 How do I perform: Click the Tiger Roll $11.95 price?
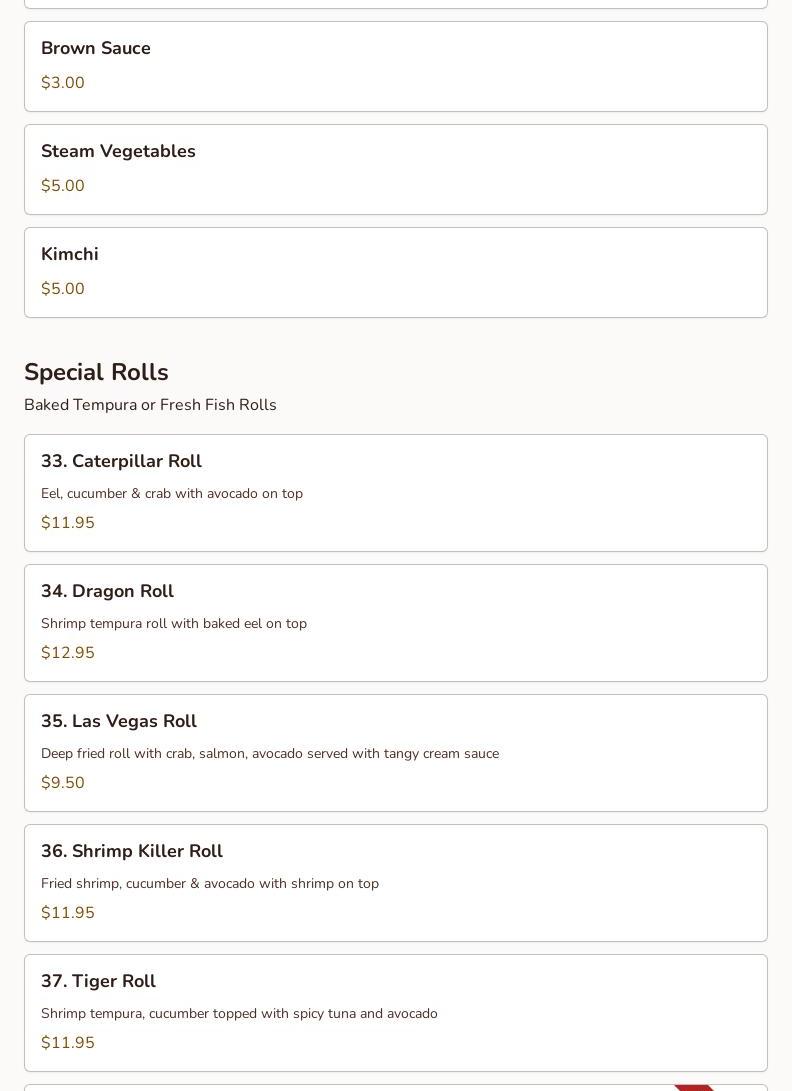pyautogui.click(x=68, y=1043)
